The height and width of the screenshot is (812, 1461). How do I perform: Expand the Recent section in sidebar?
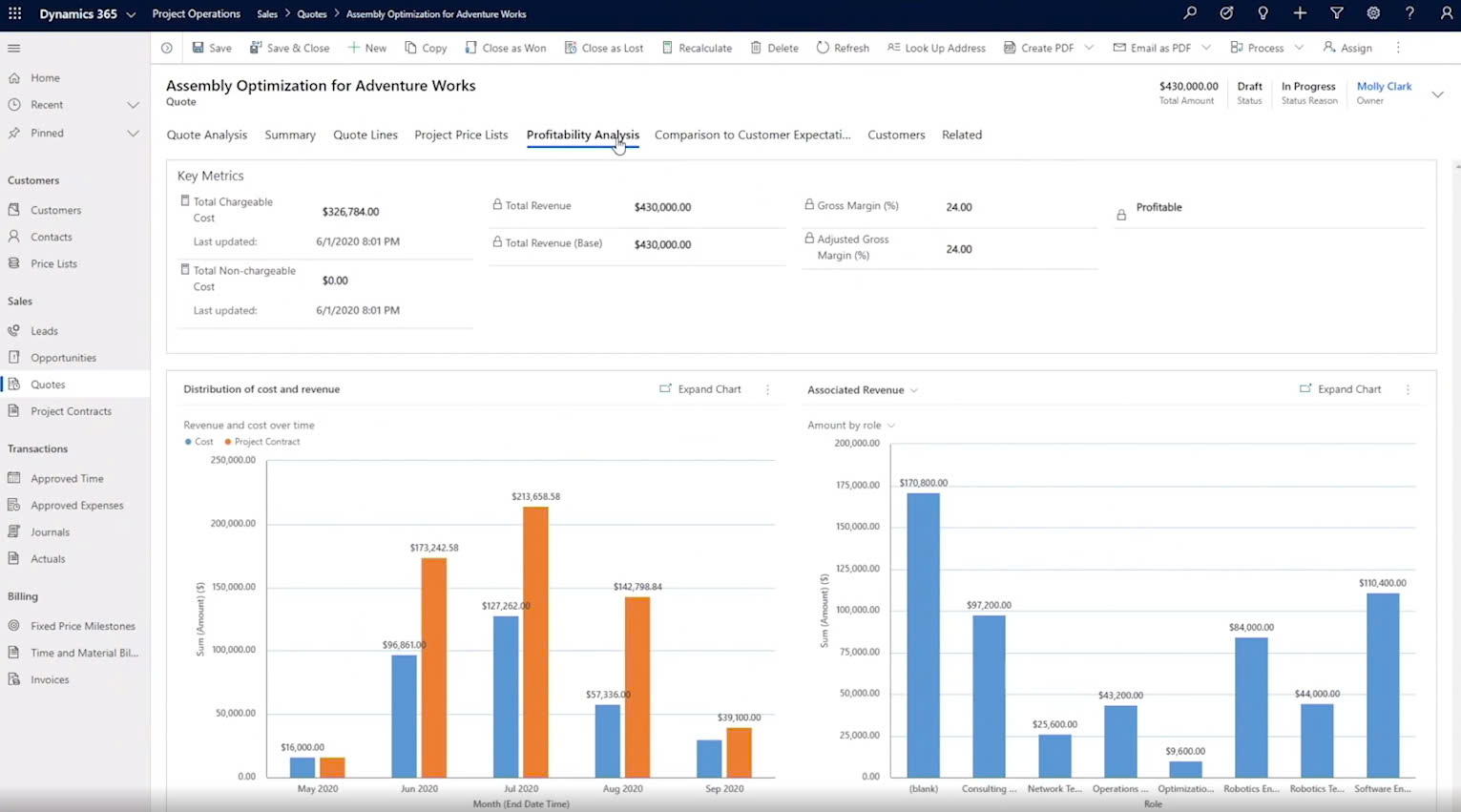tap(133, 105)
